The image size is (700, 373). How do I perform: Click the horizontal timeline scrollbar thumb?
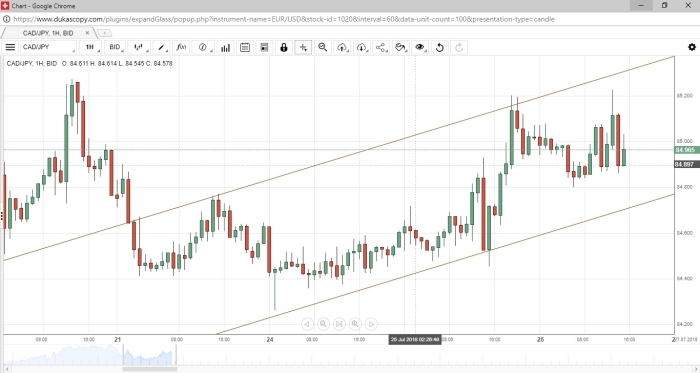point(150,369)
